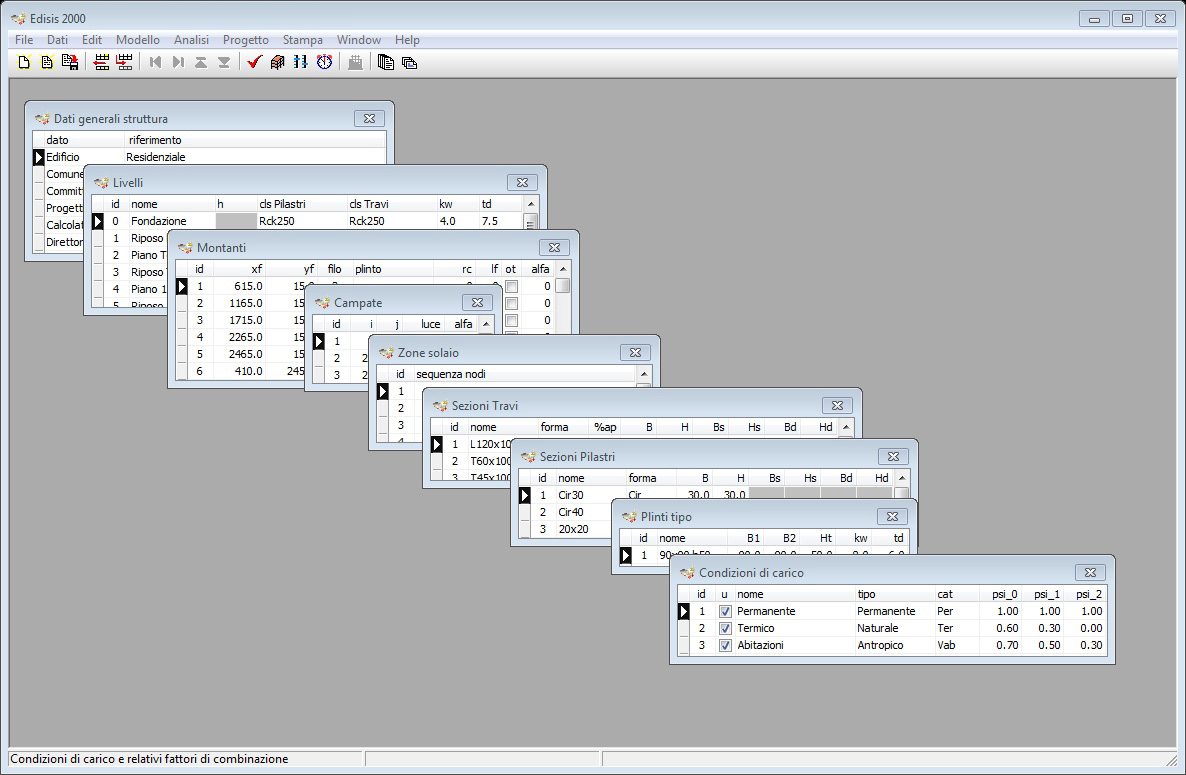This screenshot has width=1186, height=775.
Task: Click the go-to-first-record arrow icon
Action: click(x=155, y=63)
